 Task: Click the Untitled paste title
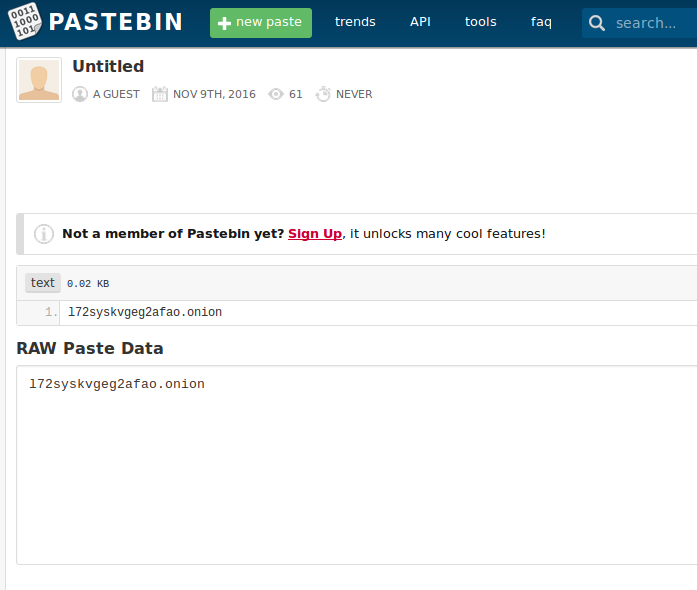pos(108,67)
